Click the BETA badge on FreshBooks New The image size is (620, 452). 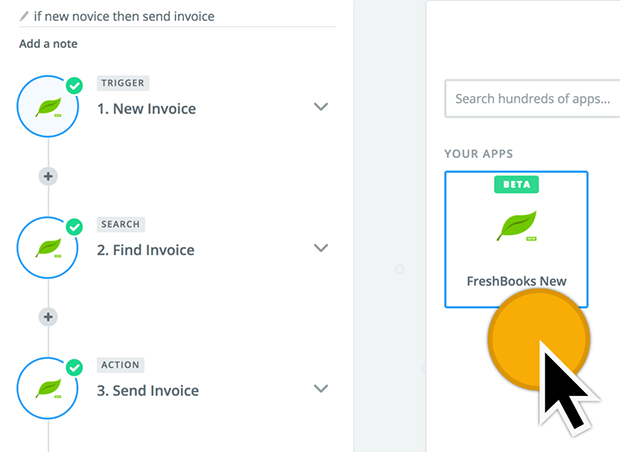516,184
